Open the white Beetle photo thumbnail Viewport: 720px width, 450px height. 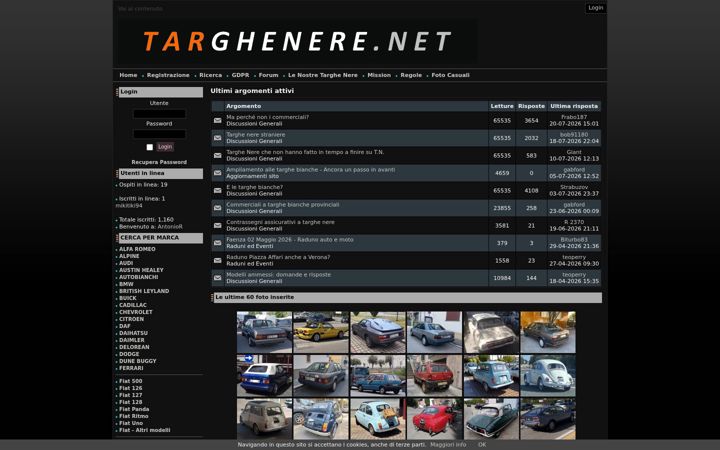click(548, 376)
